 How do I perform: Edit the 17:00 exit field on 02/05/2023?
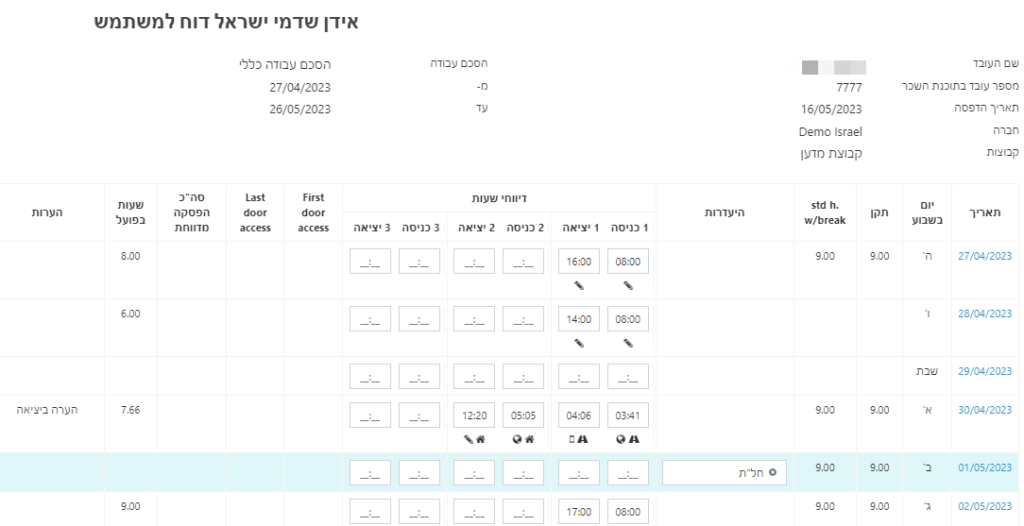coord(579,512)
